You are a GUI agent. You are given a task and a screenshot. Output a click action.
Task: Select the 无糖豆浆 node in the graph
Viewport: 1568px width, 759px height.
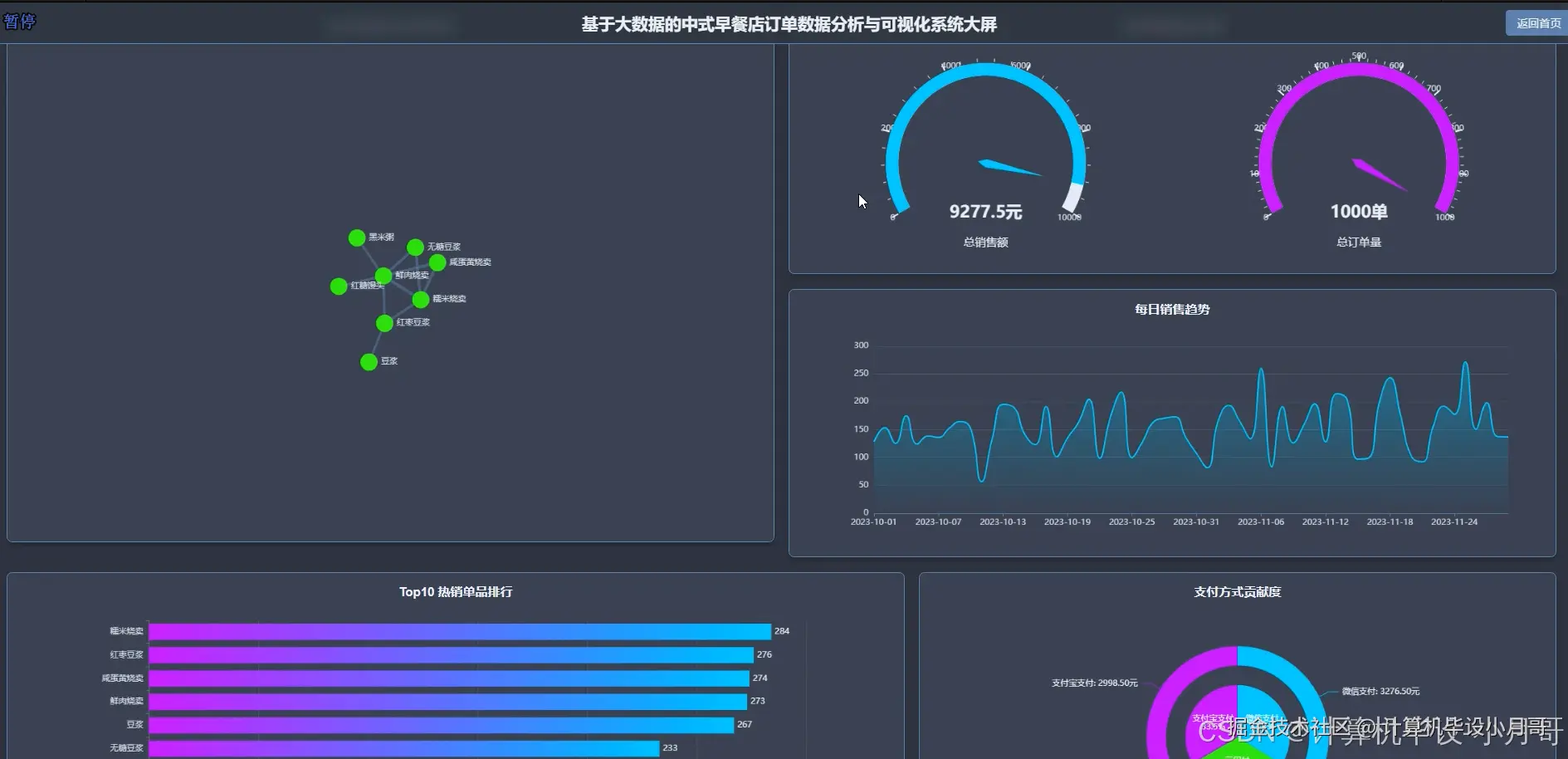click(x=413, y=246)
